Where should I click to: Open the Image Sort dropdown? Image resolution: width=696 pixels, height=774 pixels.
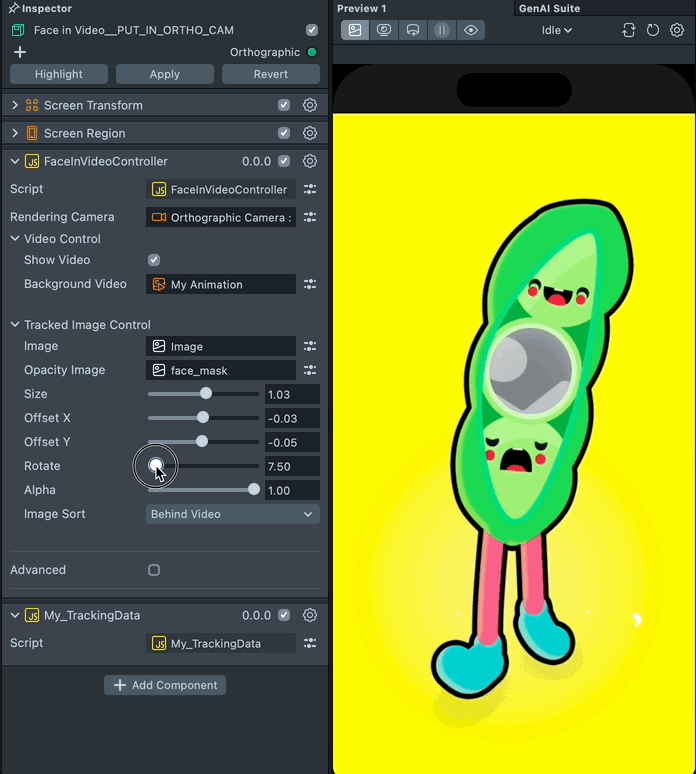click(232, 514)
